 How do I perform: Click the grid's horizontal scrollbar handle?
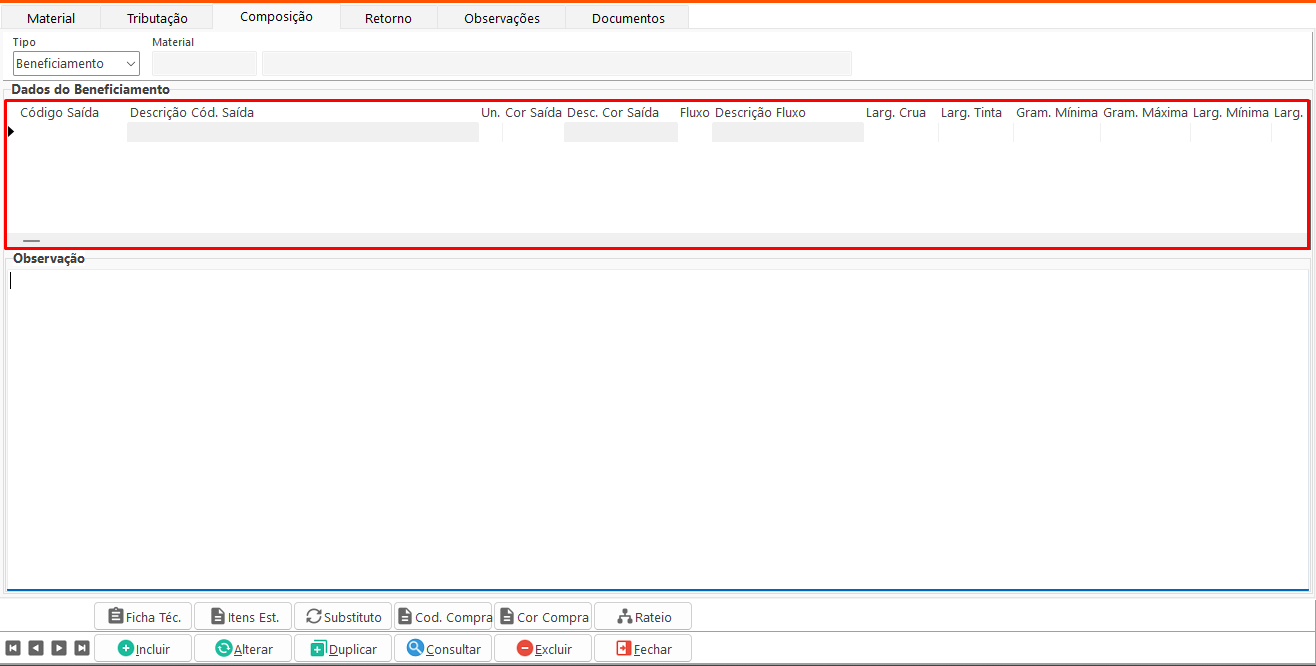point(31,241)
